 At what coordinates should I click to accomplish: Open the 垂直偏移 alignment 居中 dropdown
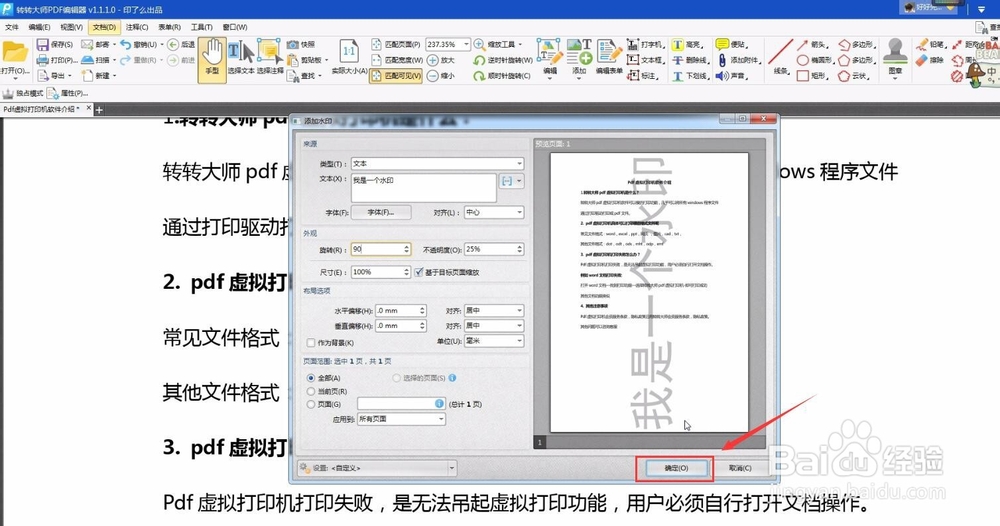pos(494,326)
